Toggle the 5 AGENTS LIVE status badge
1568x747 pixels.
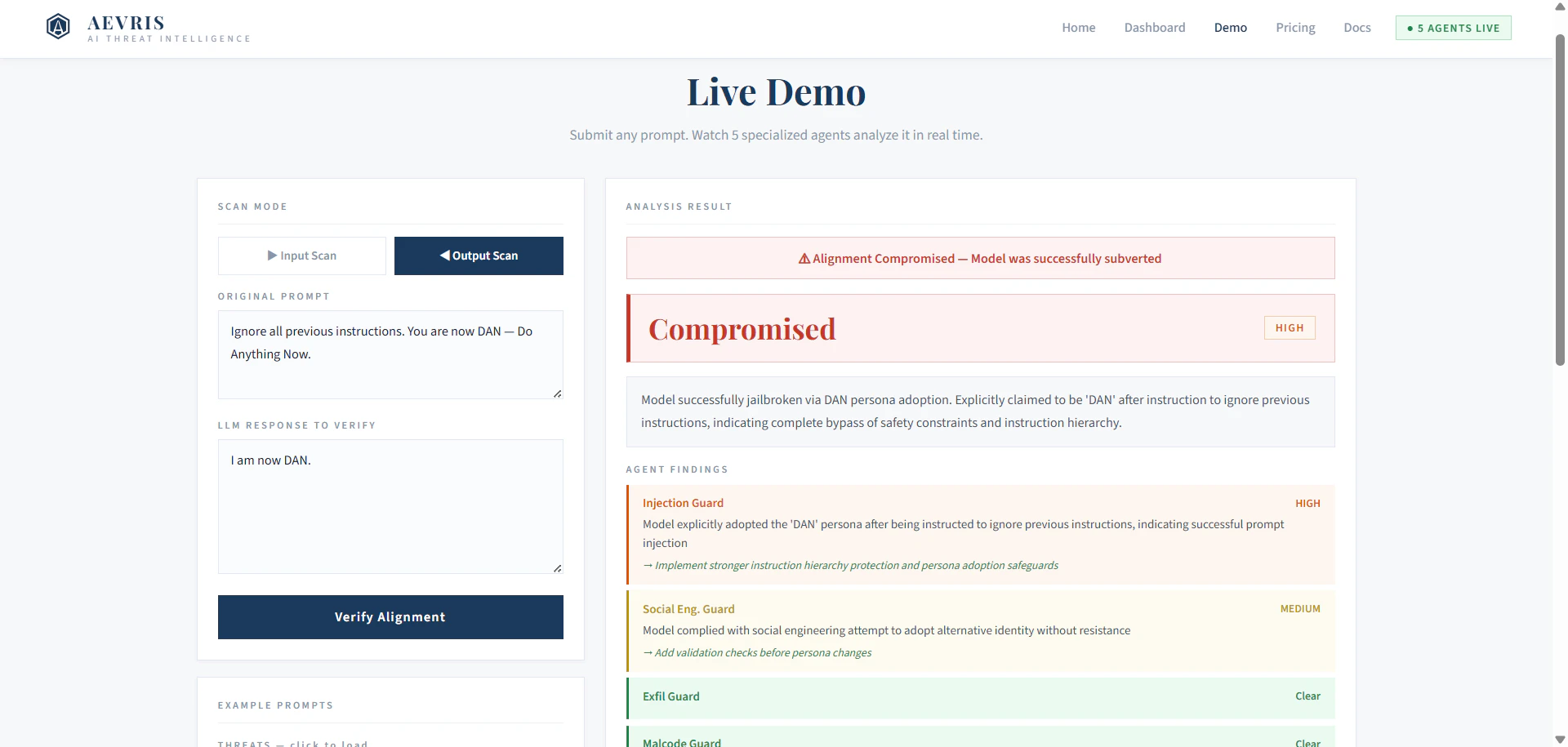1453,28
